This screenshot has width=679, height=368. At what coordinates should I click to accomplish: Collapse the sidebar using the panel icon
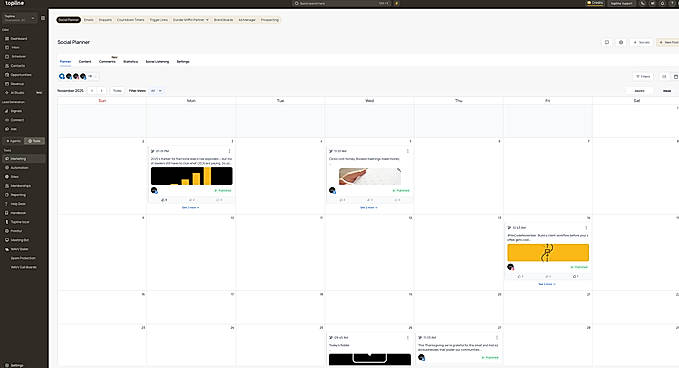coord(43,18)
